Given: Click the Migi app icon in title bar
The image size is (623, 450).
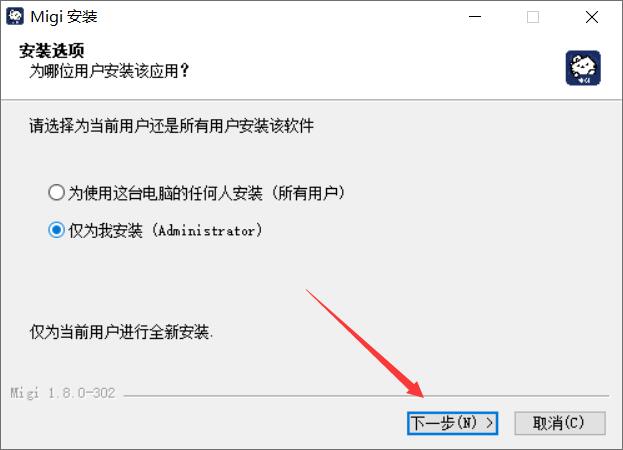Looking at the screenshot, I should pos(15,17).
